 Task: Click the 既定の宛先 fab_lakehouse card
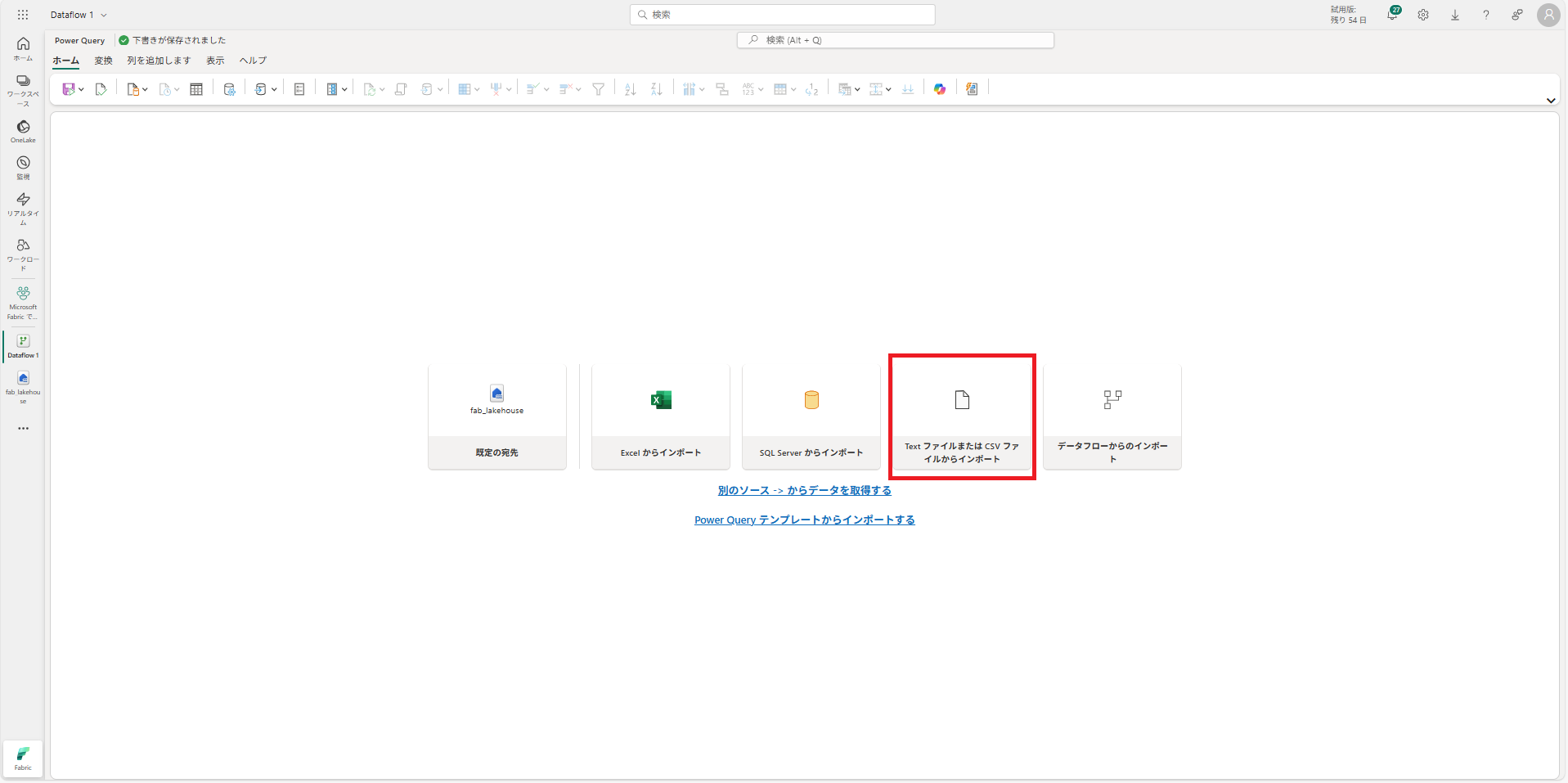click(497, 416)
